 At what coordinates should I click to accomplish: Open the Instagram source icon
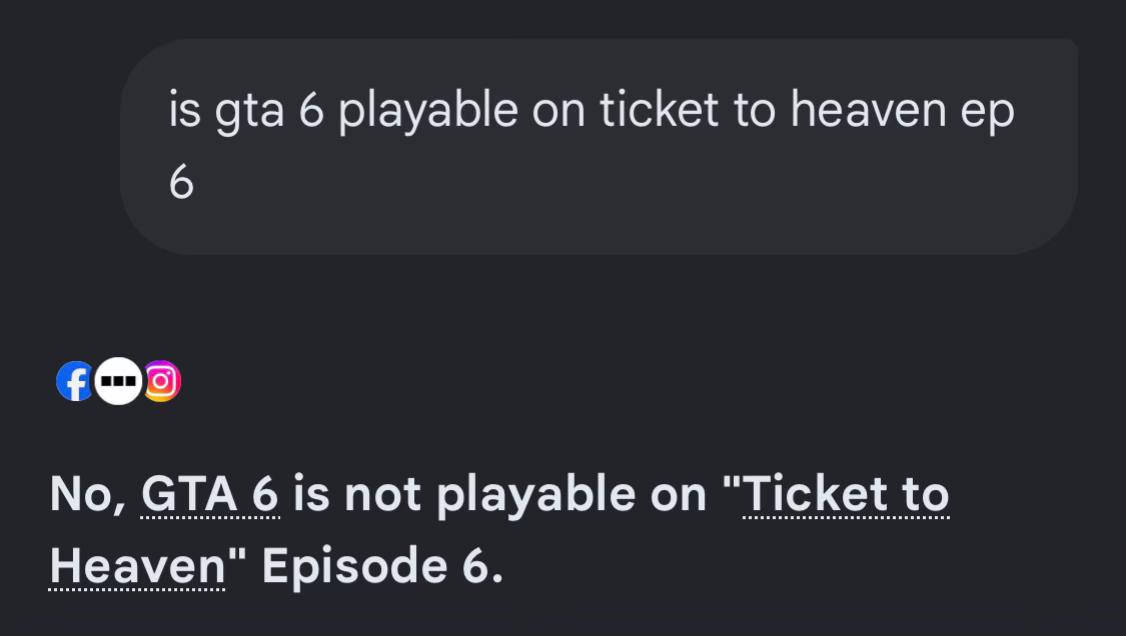pos(162,381)
